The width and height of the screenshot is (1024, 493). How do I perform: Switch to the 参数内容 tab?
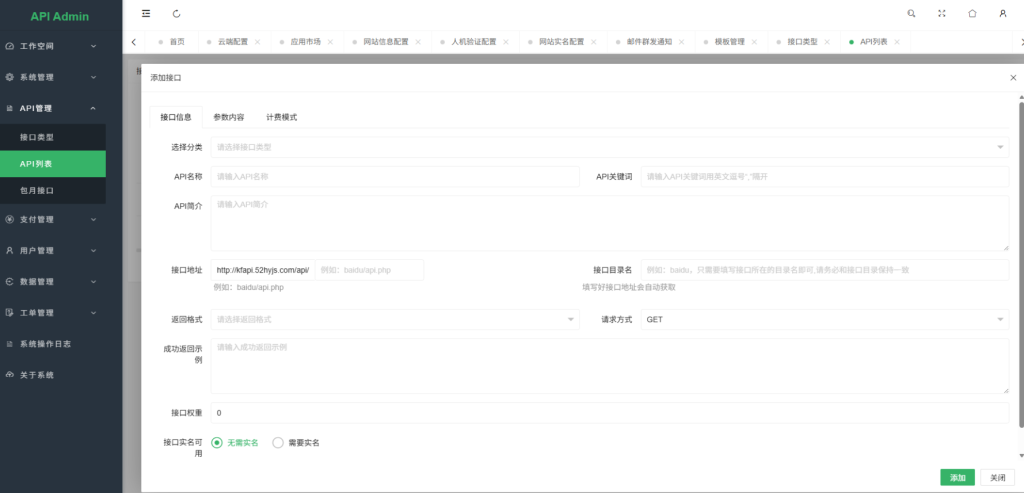229,118
